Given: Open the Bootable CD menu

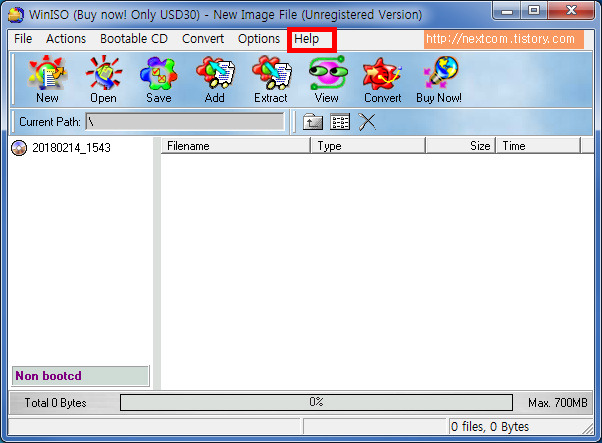Looking at the screenshot, I should coord(134,39).
